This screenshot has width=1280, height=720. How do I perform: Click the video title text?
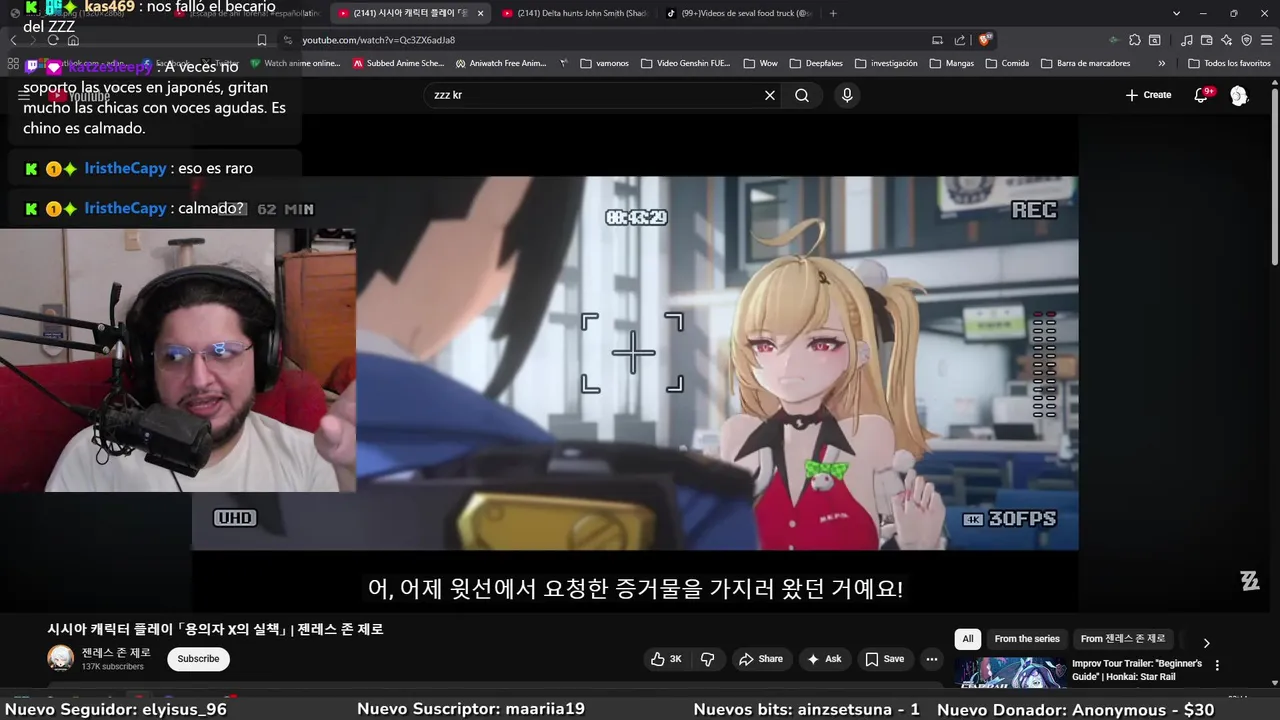tap(215, 629)
